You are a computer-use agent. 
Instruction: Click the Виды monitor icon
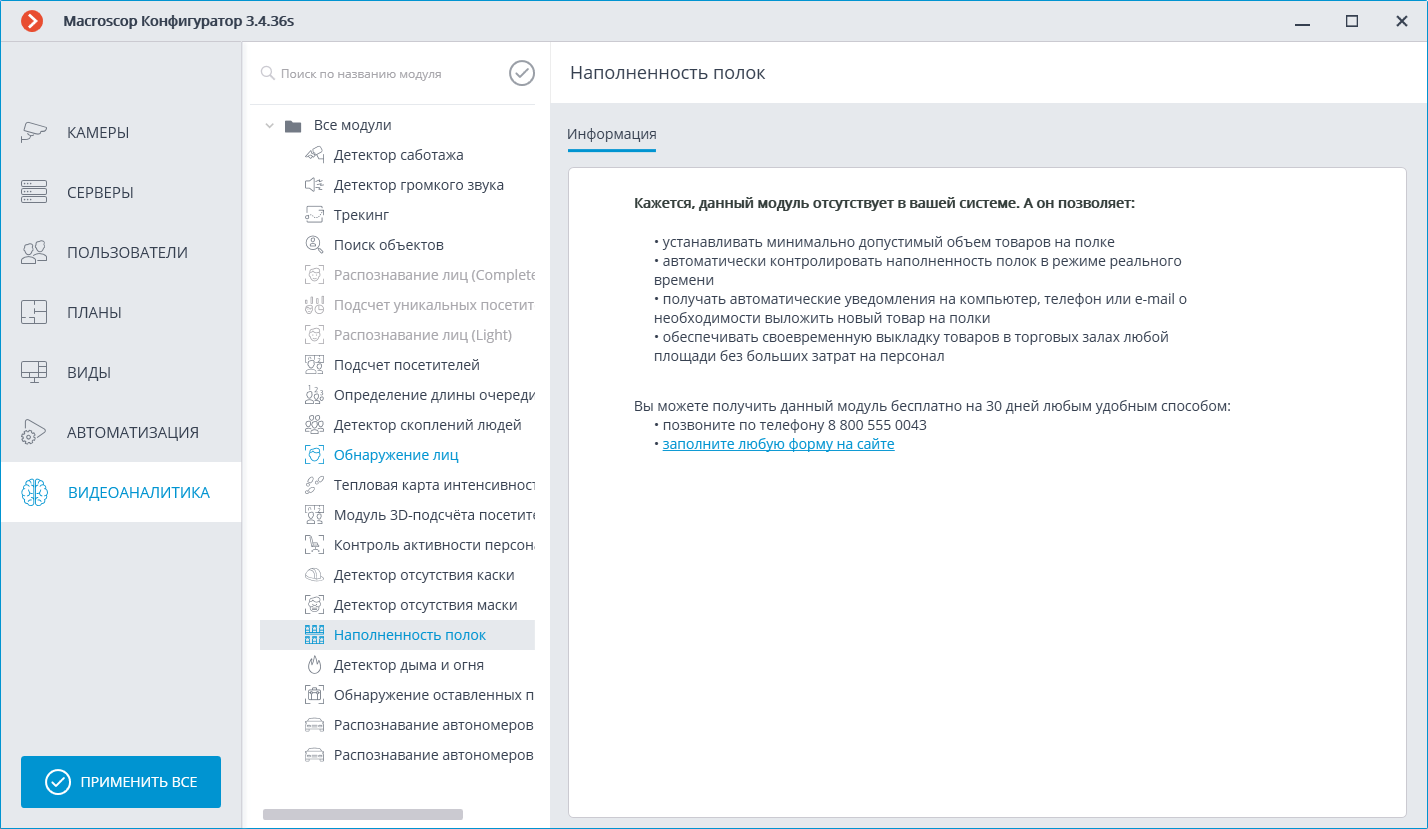[x=34, y=372]
